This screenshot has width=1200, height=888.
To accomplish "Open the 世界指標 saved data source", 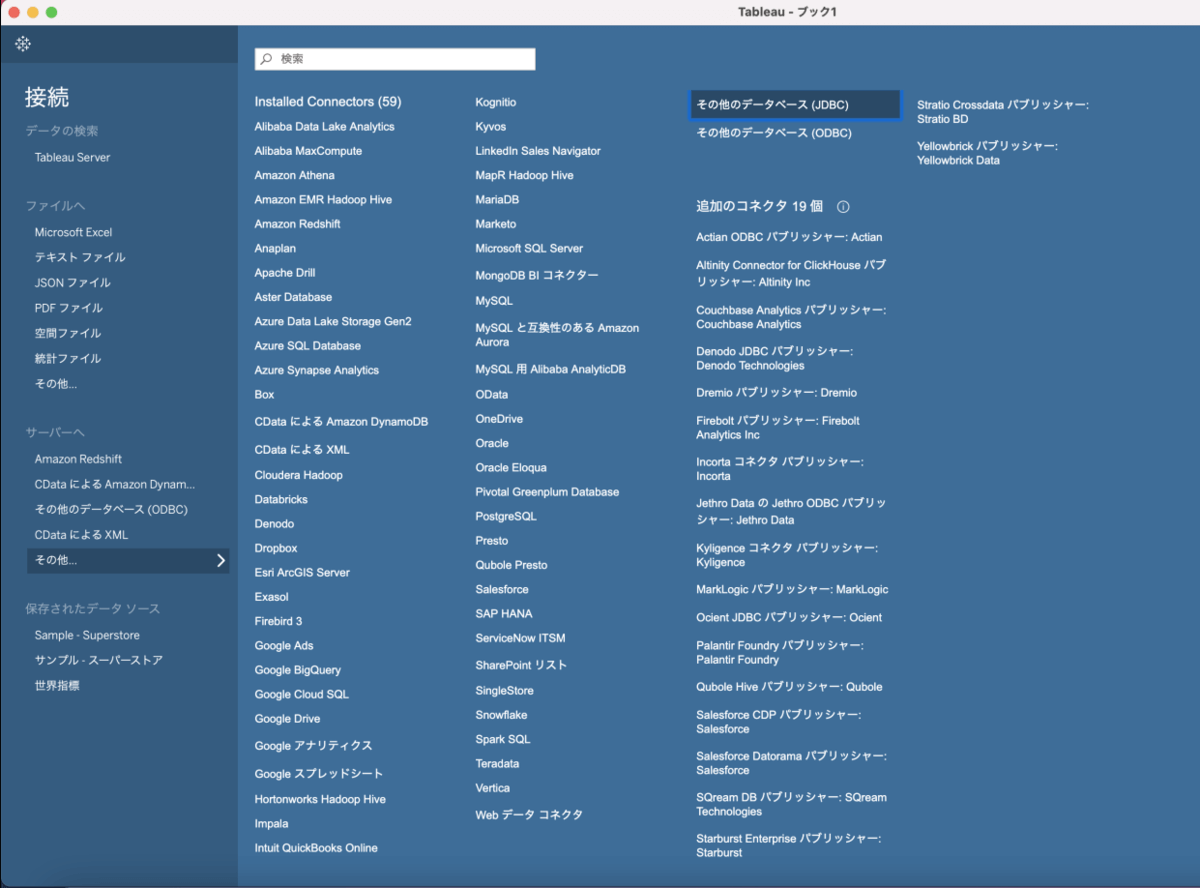I will (x=57, y=686).
